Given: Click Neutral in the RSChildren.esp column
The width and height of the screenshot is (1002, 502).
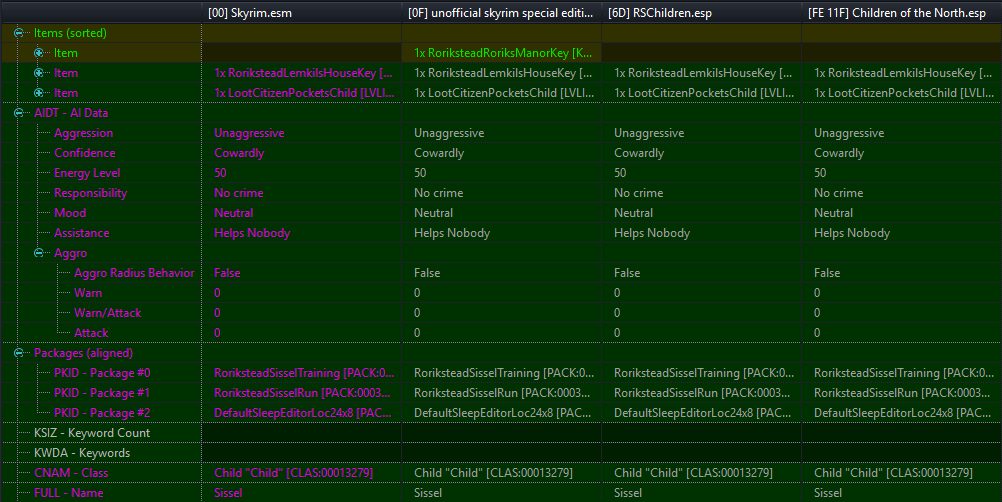Looking at the screenshot, I should [633, 213].
